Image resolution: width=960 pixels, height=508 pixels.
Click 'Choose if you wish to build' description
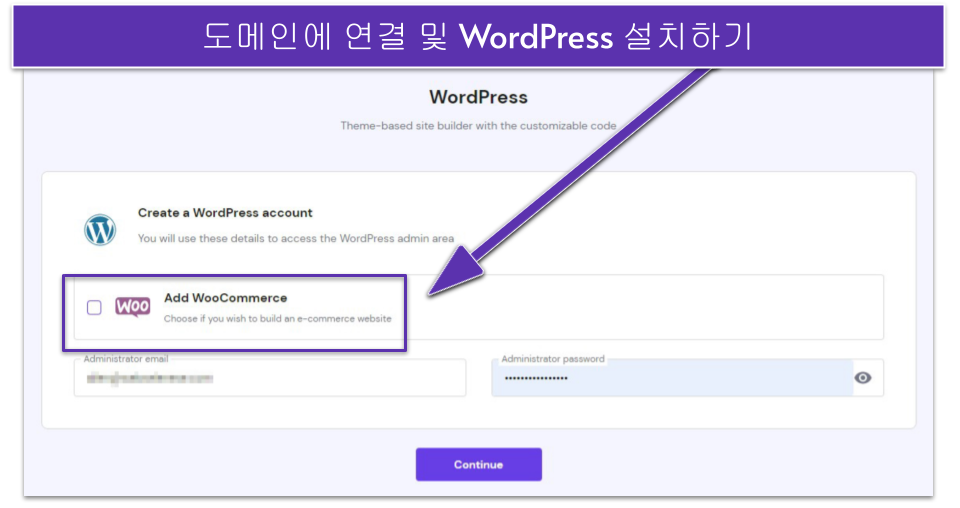tap(277, 319)
